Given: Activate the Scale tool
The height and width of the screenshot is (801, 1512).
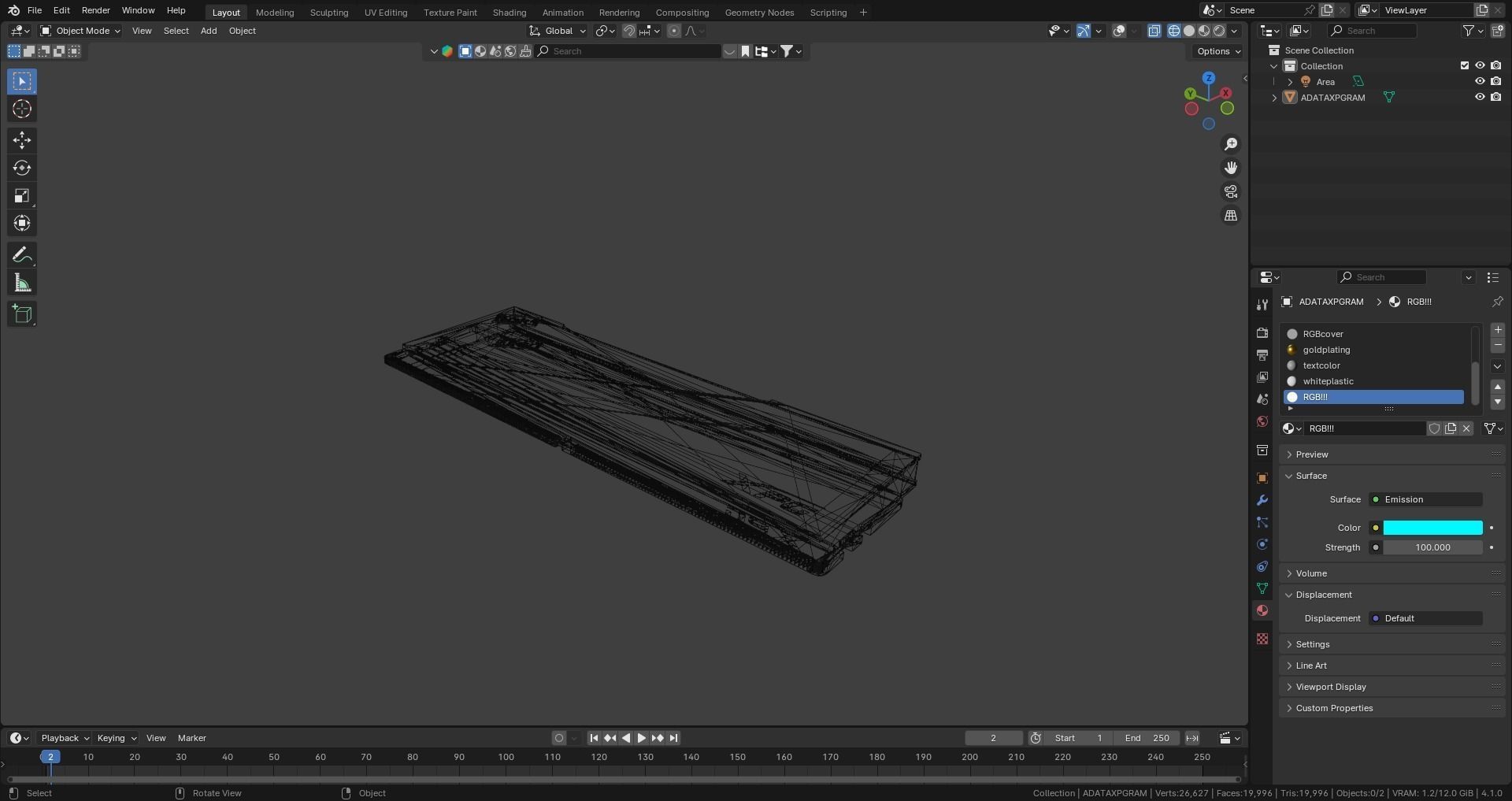Looking at the screenshot, I should coord(22,195).
